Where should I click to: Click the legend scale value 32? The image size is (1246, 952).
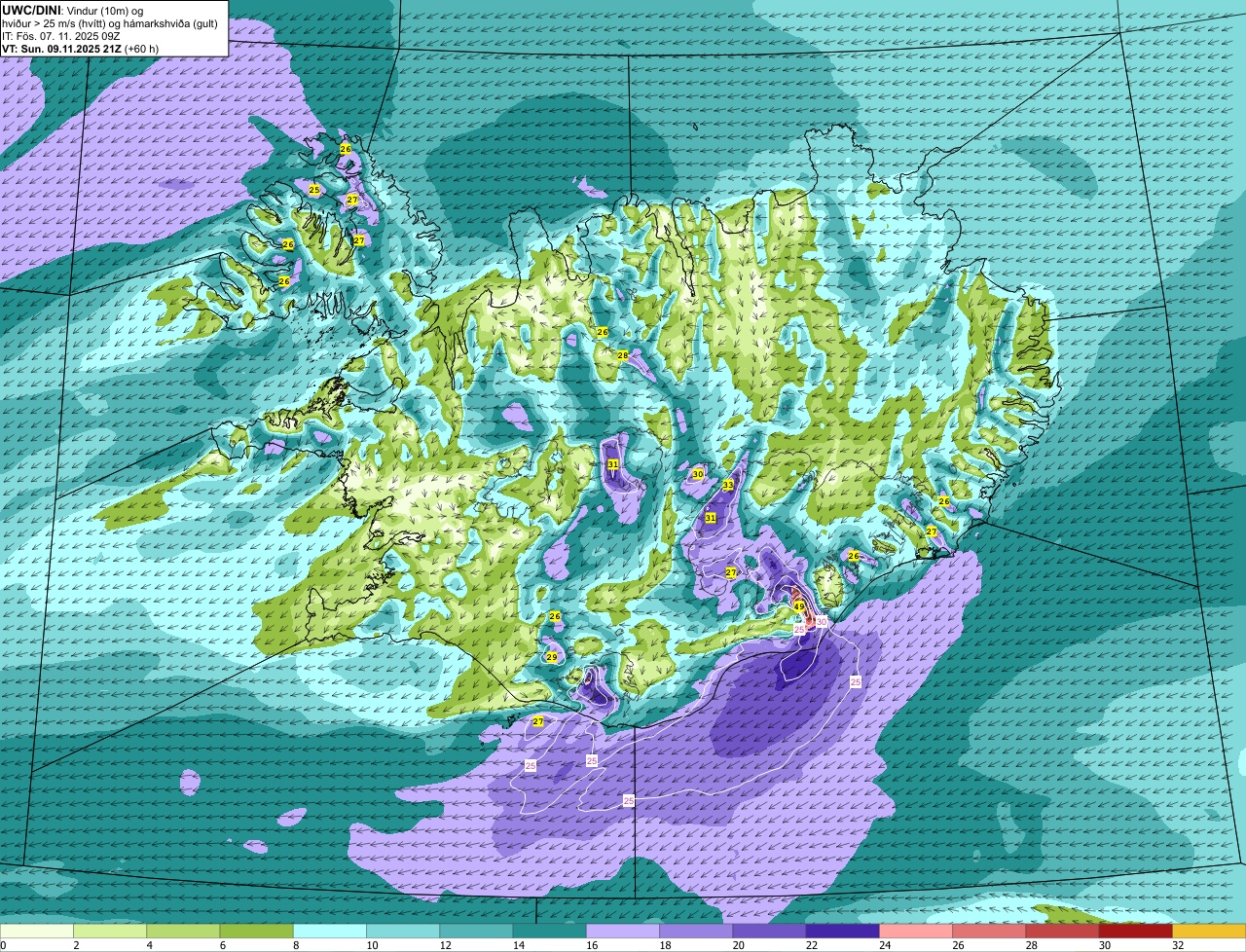coord(1178,945)
